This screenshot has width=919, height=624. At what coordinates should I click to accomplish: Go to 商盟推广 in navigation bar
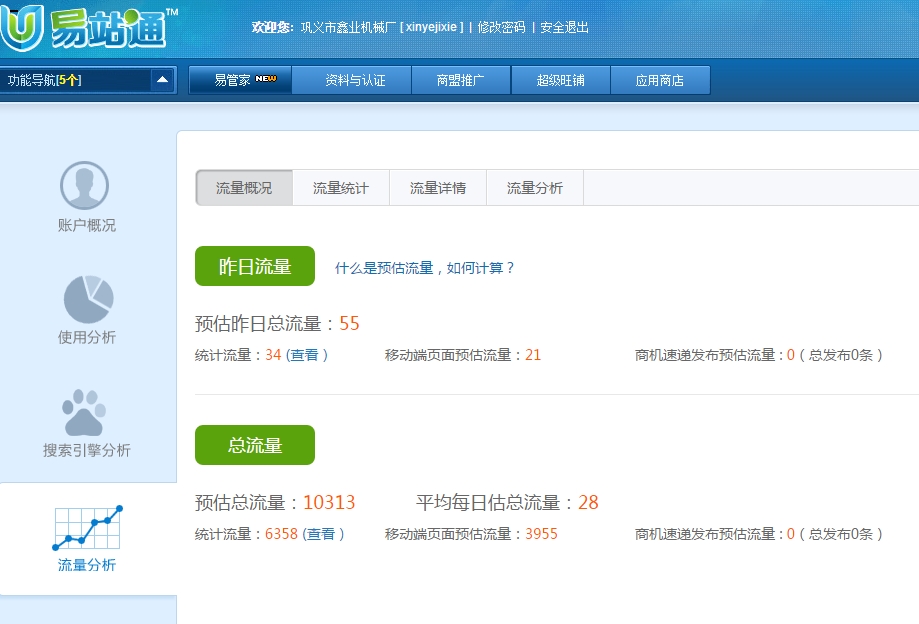click(x=461, y=80)
